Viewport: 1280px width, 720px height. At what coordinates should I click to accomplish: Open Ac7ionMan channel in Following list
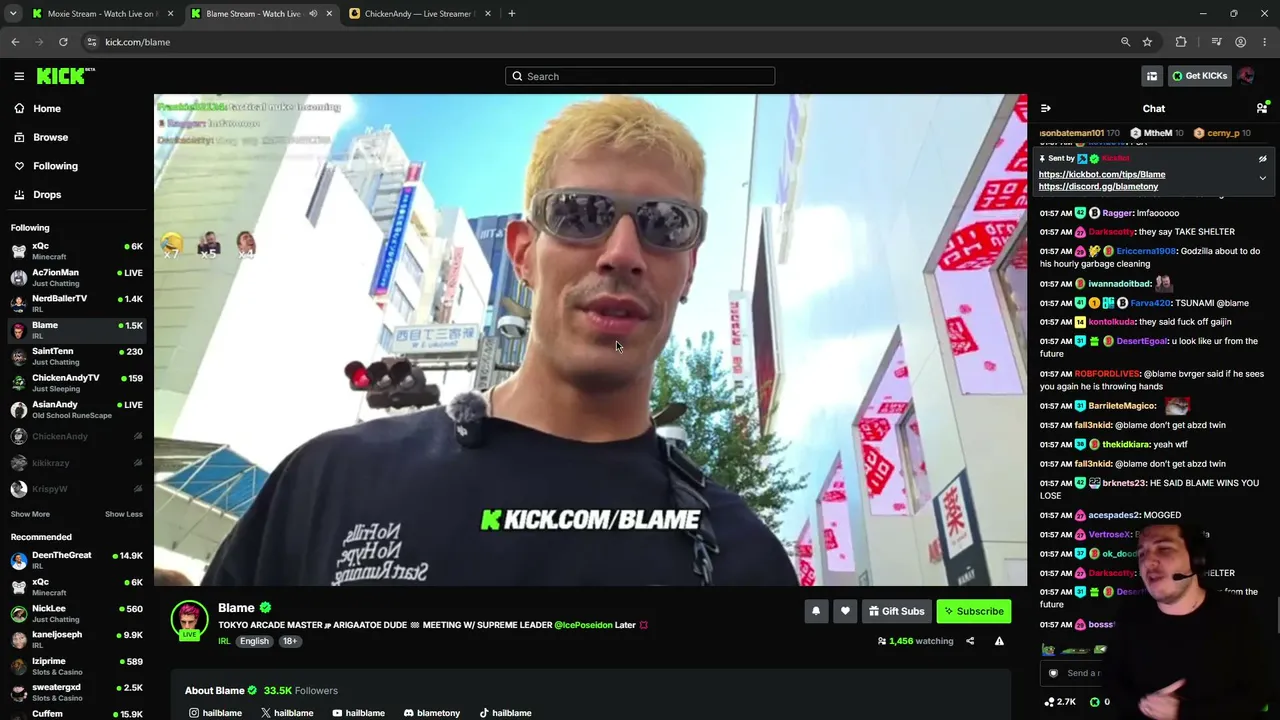tap(77, 277)
